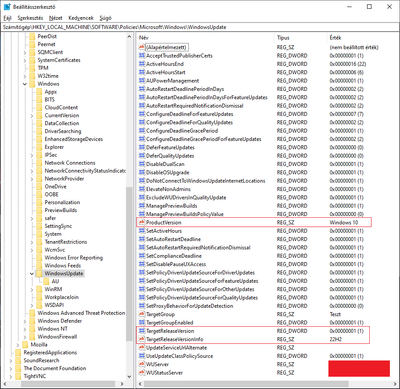Click the DisableOSUpgrade DWORD icon

tap(142, 172)
